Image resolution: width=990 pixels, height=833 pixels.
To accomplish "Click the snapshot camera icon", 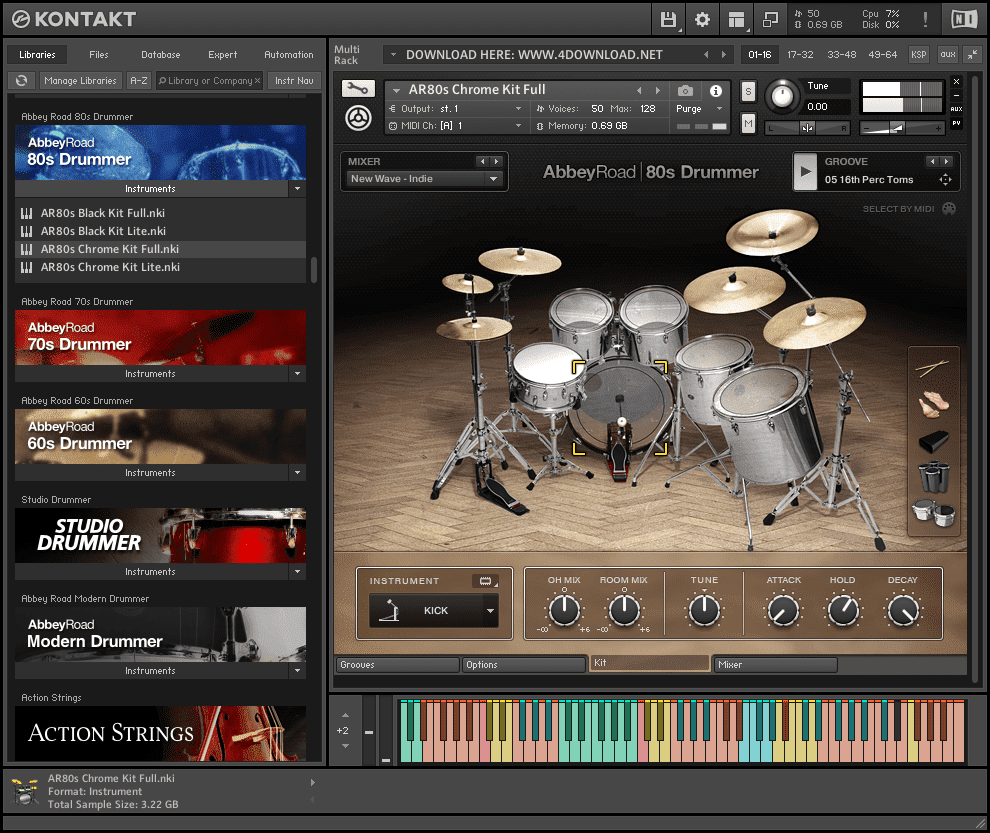I will tap(685, 90).
